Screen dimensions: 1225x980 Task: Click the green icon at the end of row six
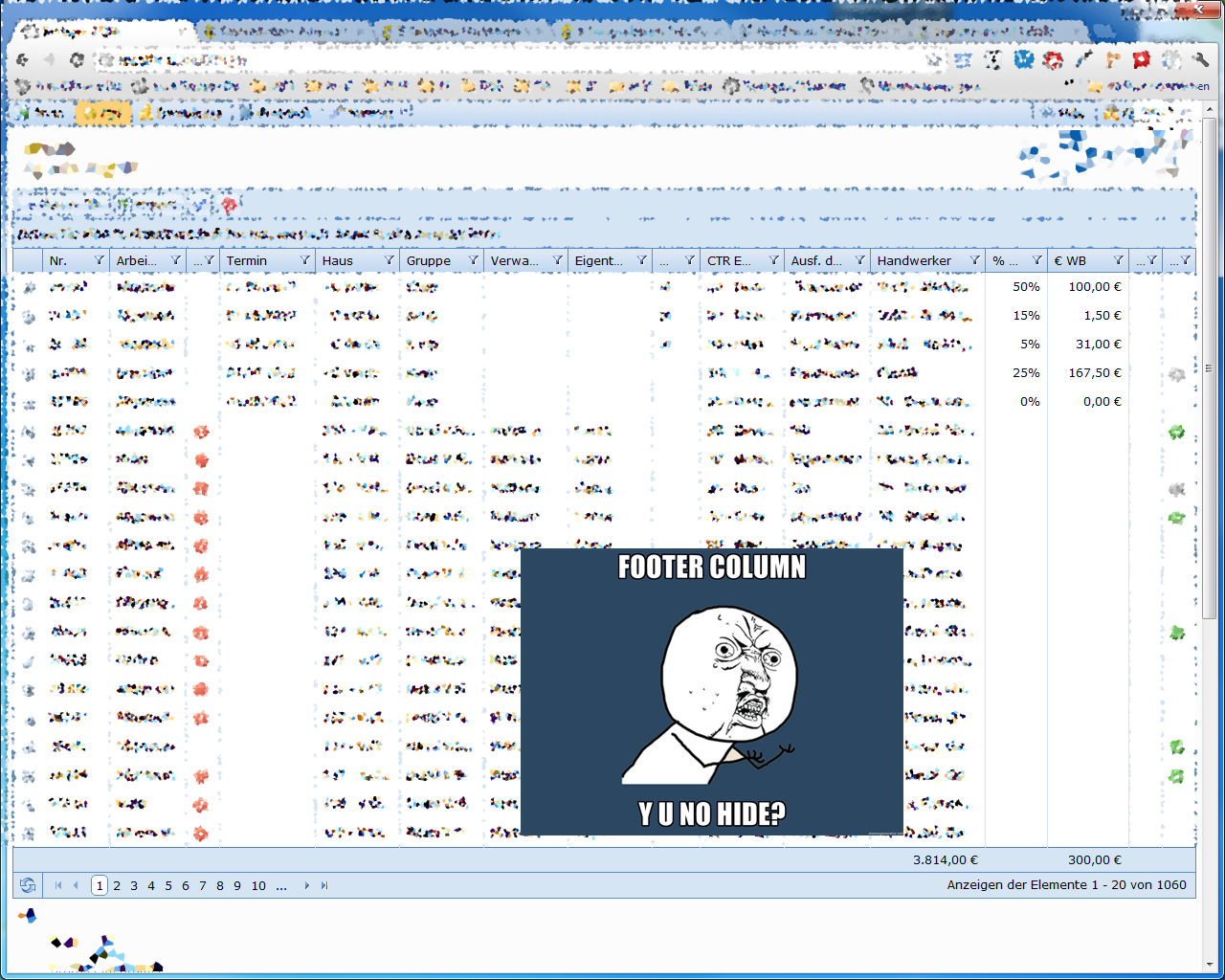point(1177,433)
